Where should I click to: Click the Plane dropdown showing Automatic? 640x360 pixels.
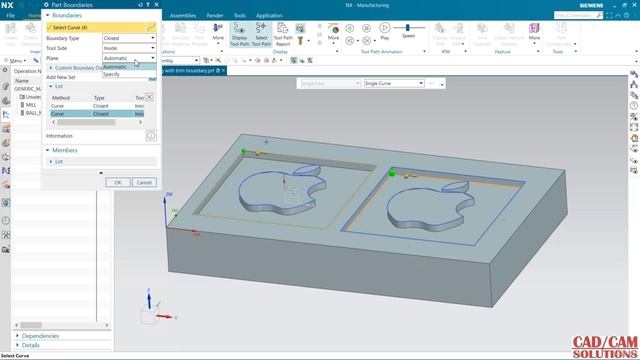point(129,58)
